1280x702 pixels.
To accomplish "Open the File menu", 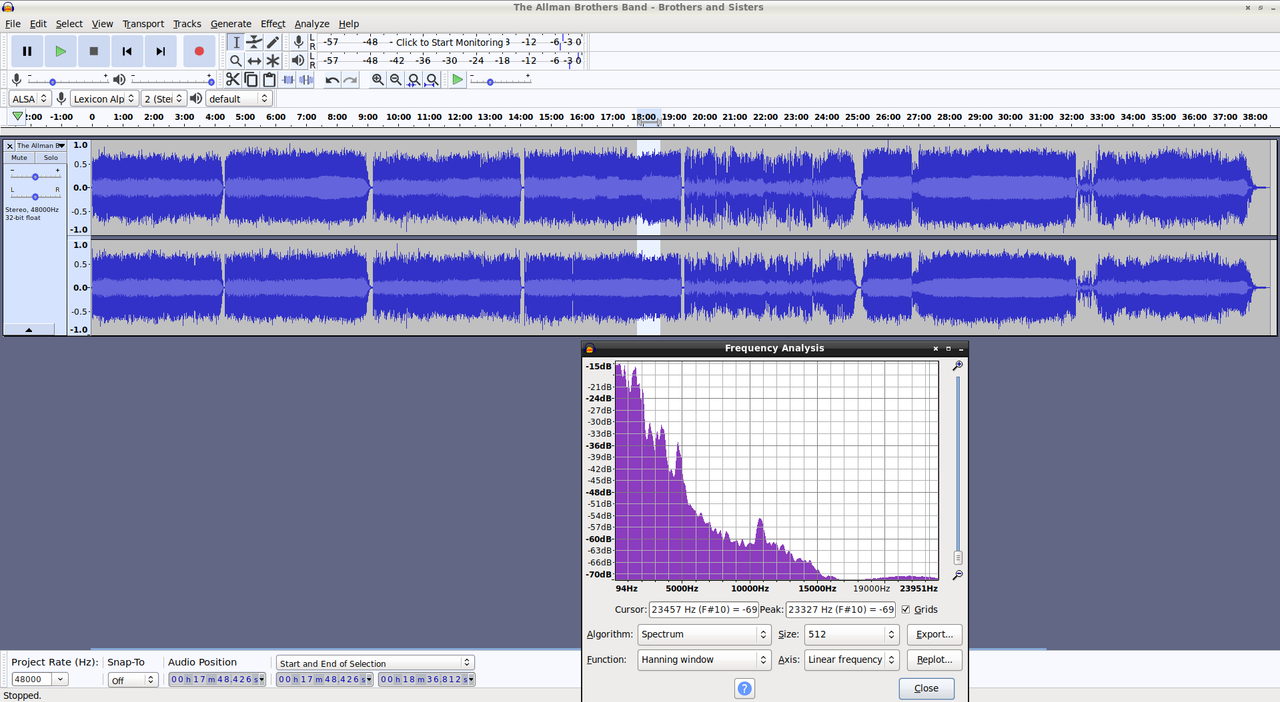I will tap(13, 23).
